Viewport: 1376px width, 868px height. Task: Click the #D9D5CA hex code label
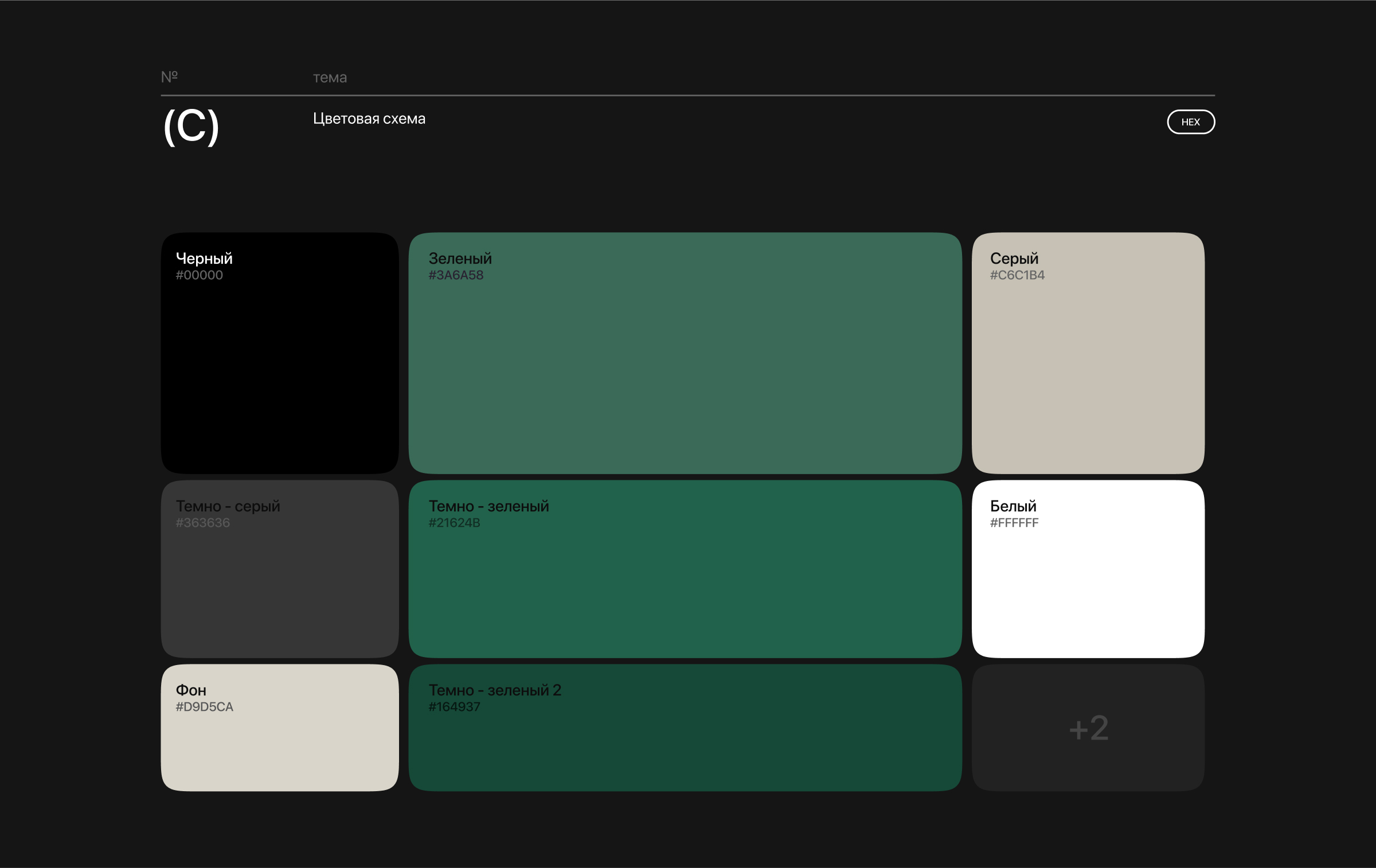[204, 707]
